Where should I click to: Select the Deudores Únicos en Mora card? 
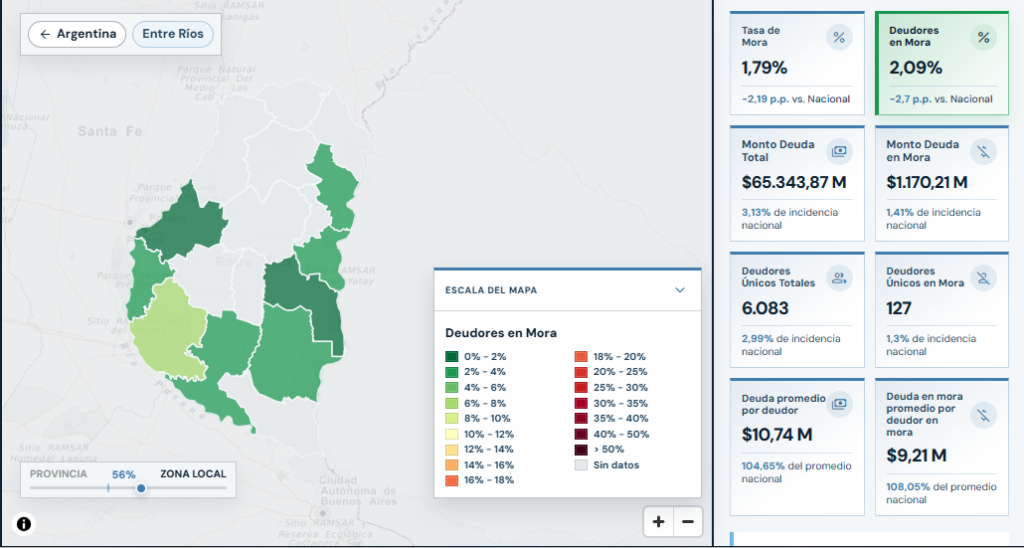point(942,310)
